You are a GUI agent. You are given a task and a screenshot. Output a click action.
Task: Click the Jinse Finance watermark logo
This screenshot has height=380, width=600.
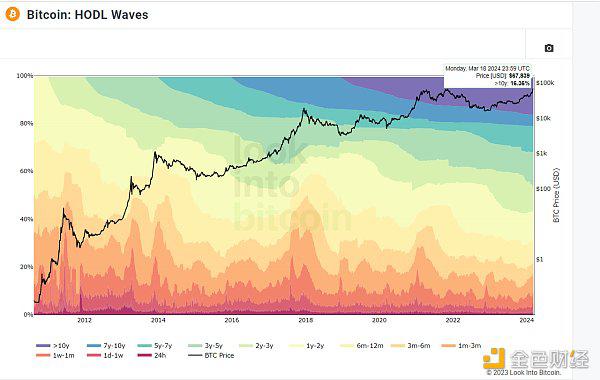point(536,359)
